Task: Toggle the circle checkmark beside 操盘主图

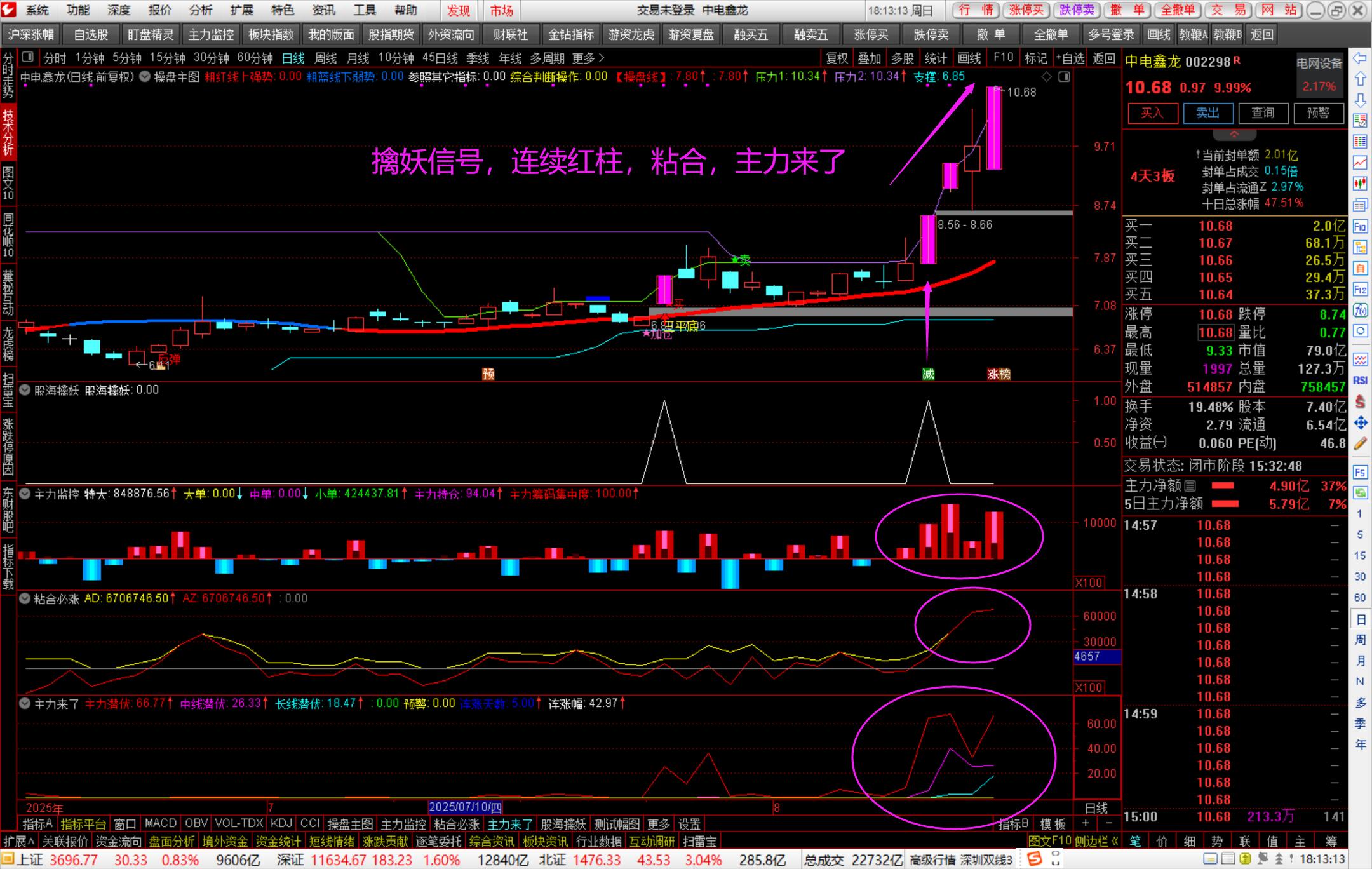Action: point(144,77)
